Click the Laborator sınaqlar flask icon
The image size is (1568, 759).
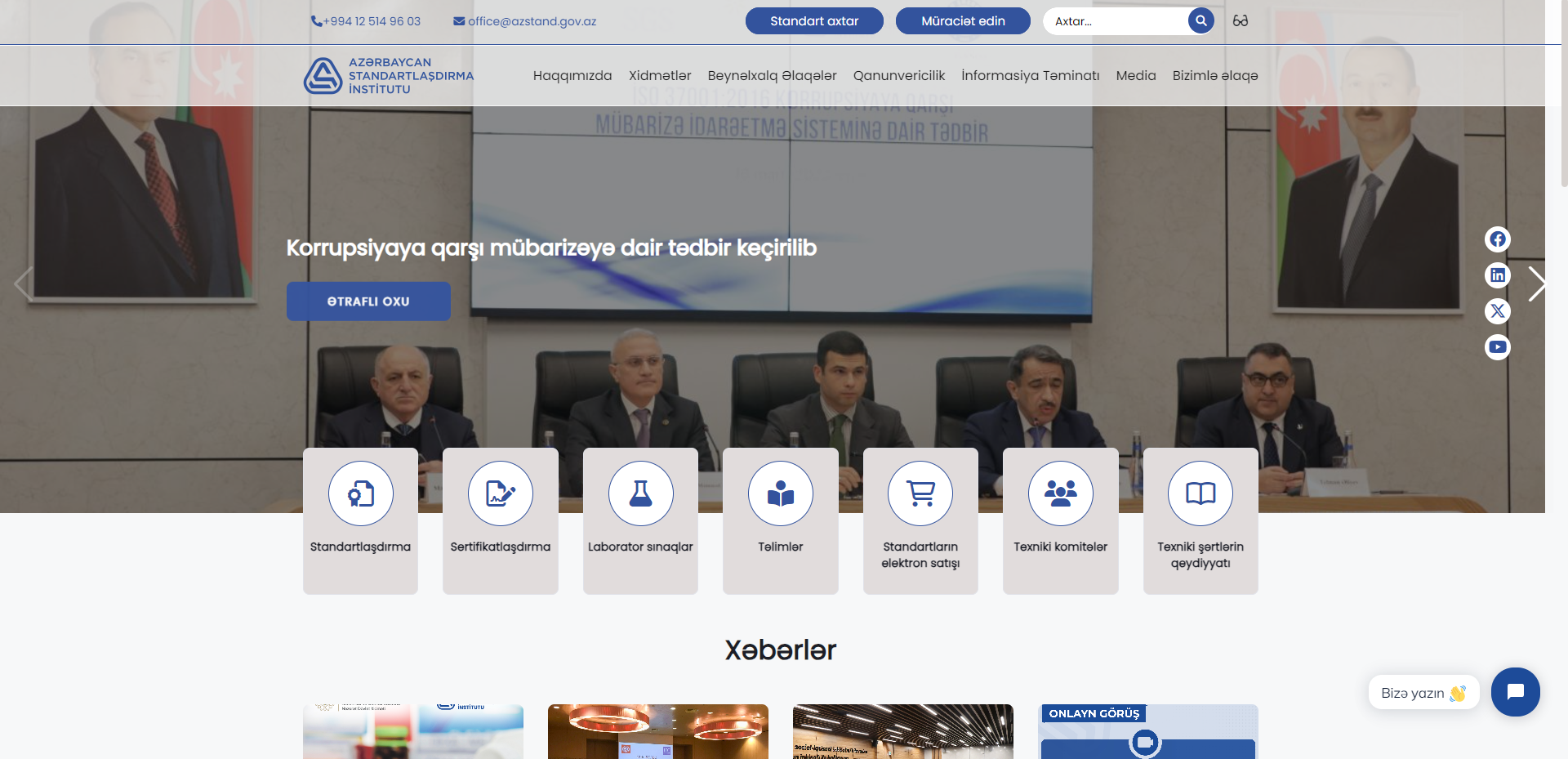pyautogui.click(x=641, y=493)
